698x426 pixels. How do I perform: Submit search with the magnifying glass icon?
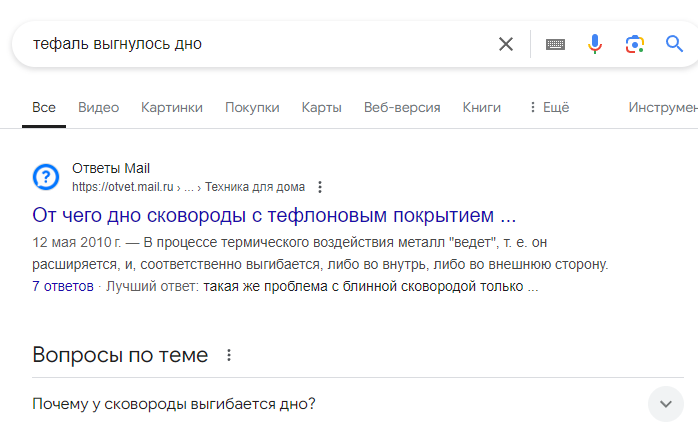(674, 44)
